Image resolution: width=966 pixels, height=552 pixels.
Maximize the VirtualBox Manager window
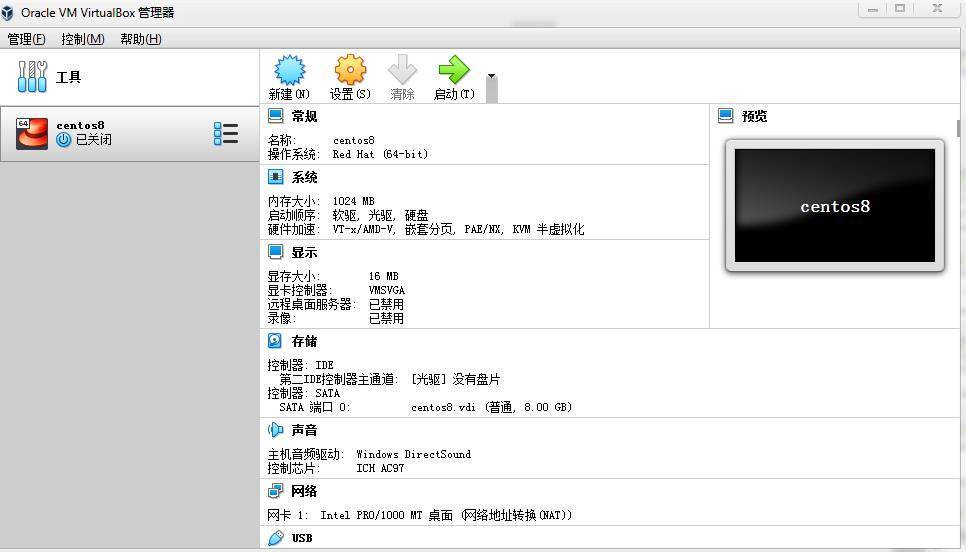pos(900,9)
